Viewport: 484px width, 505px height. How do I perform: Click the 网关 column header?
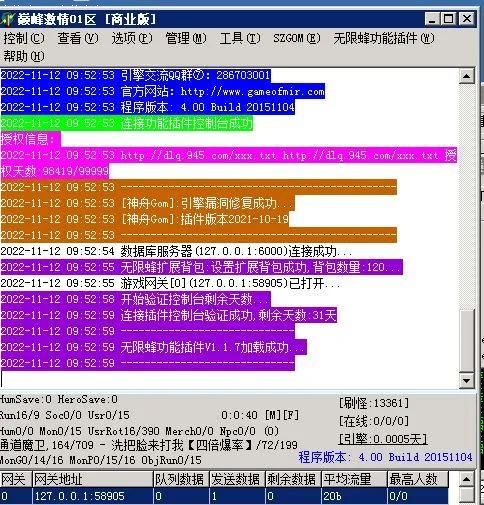(x=16, y=479)
